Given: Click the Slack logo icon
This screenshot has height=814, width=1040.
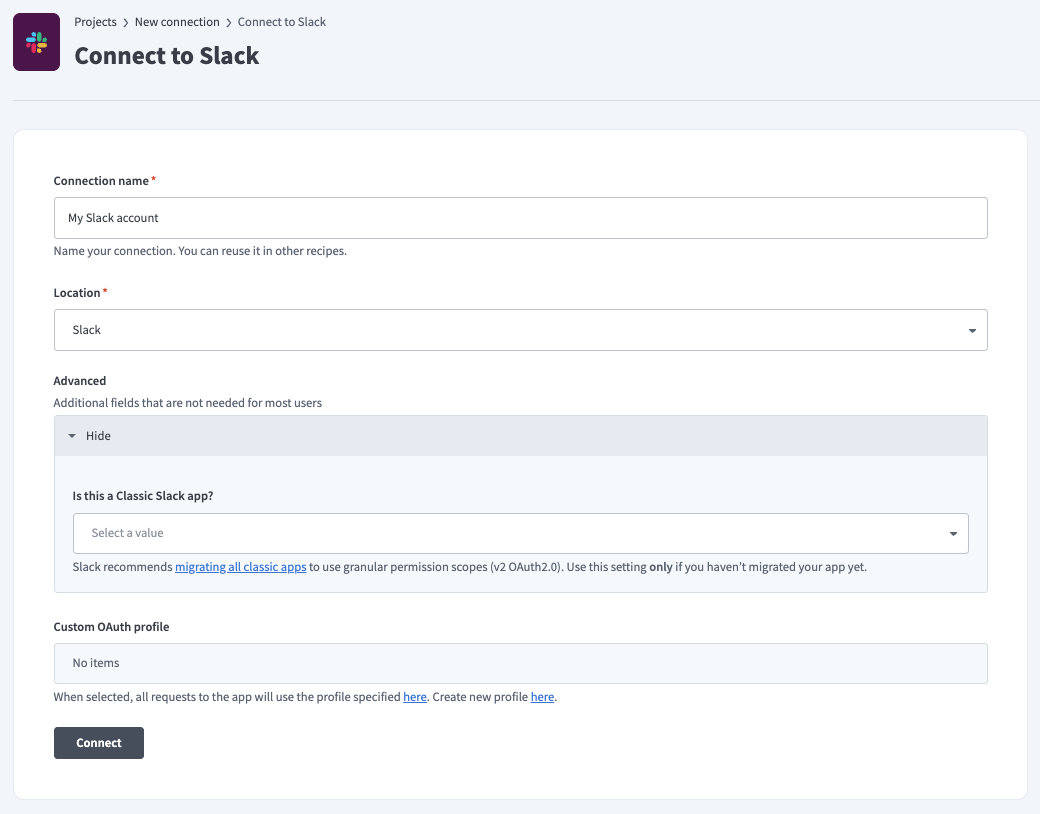Looking at the screenshot, I should 36,42.
